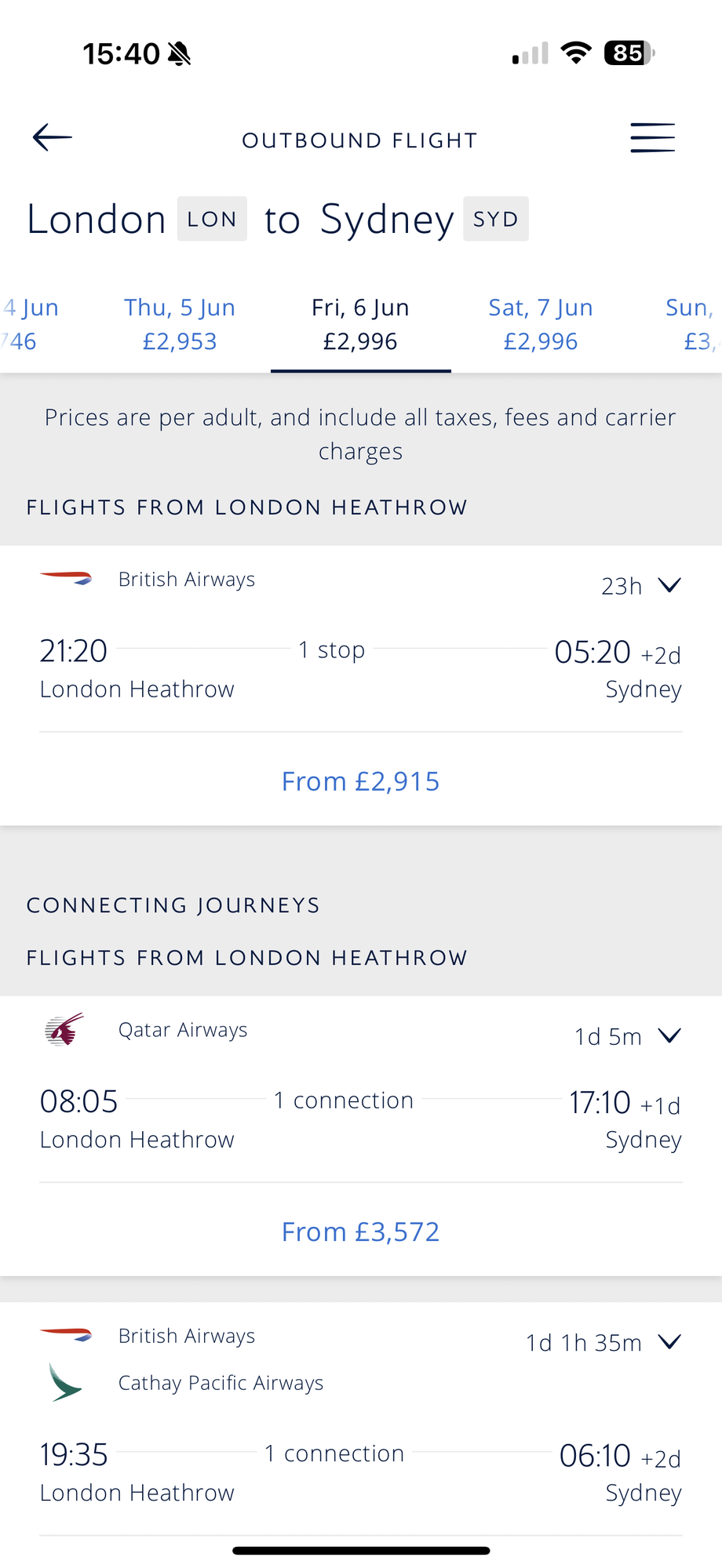The image size is (722, 1568).
Task: Choose the From £3,572 fare link
Action: pos(360,1231)
